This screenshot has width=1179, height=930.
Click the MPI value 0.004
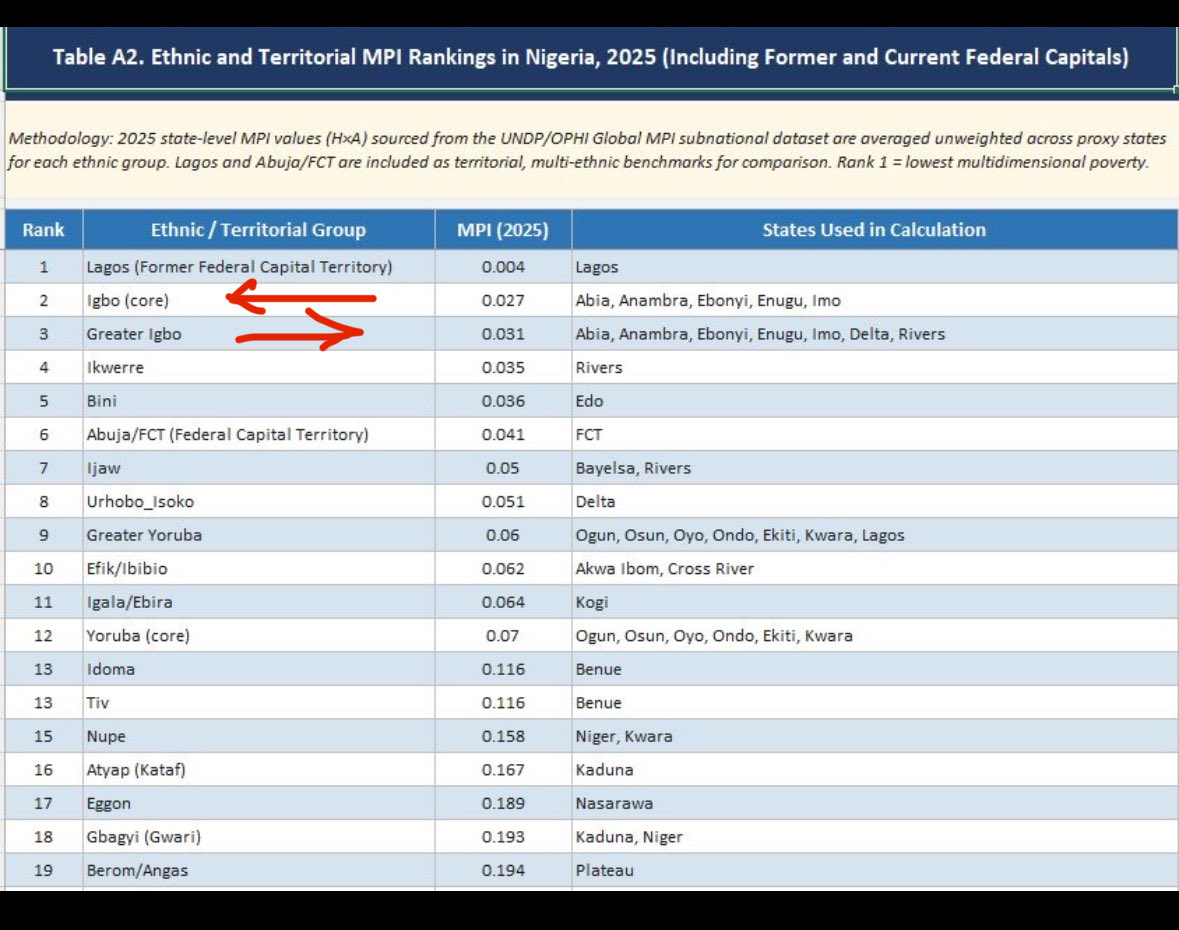point(503,267)
